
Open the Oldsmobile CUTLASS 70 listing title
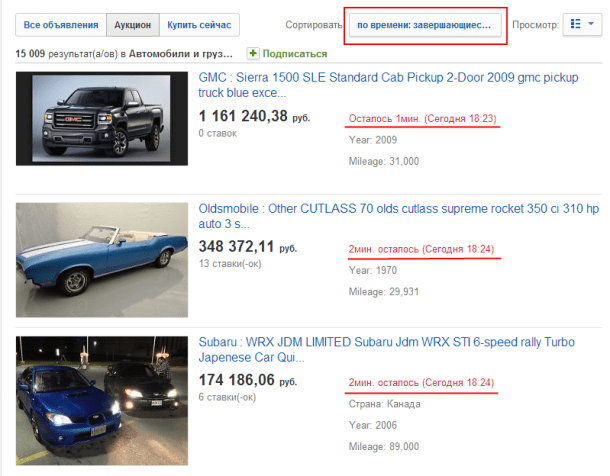pos(398,216)
